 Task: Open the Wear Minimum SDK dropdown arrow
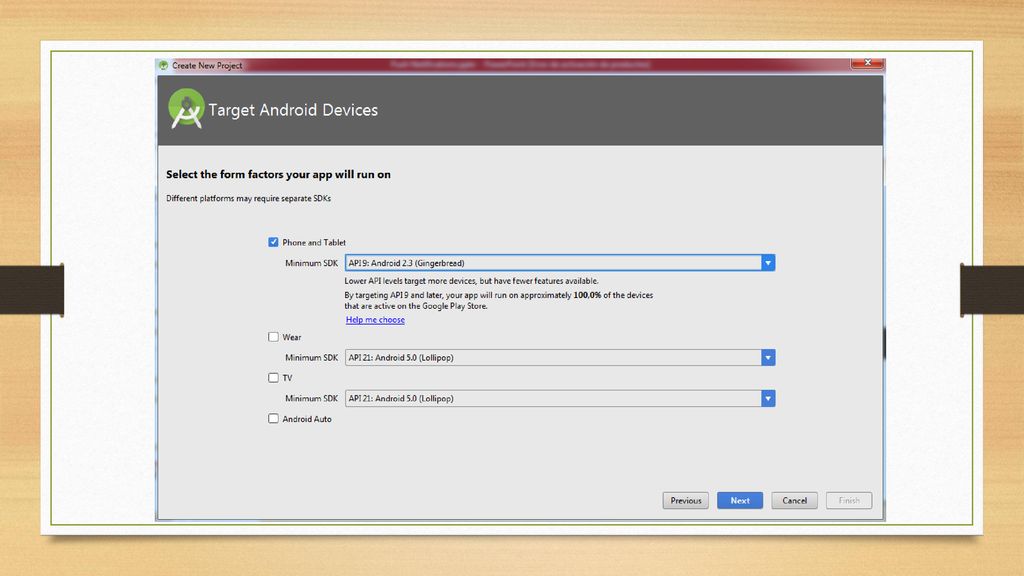(x=768, y=357)
